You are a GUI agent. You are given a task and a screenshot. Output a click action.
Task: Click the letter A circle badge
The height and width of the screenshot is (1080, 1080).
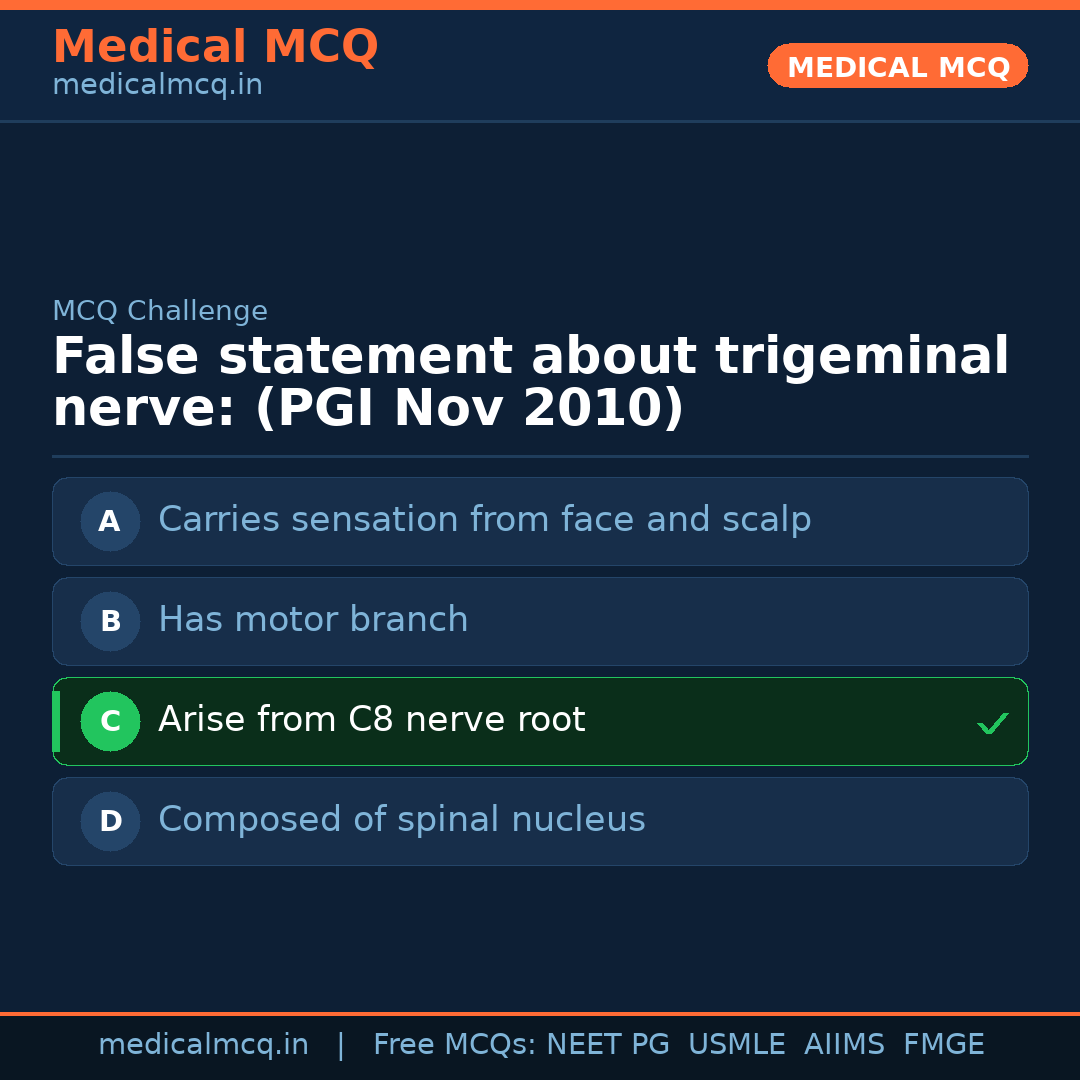110,521
